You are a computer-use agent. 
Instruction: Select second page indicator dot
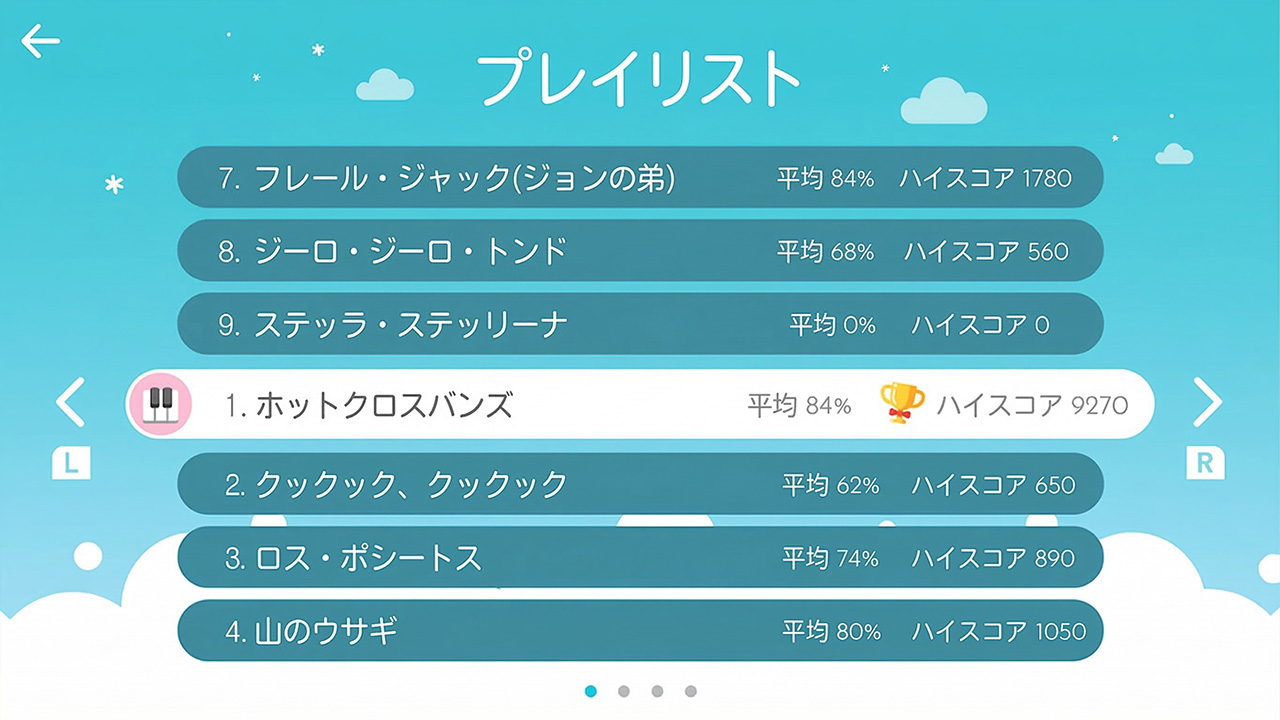click(624, 691)
